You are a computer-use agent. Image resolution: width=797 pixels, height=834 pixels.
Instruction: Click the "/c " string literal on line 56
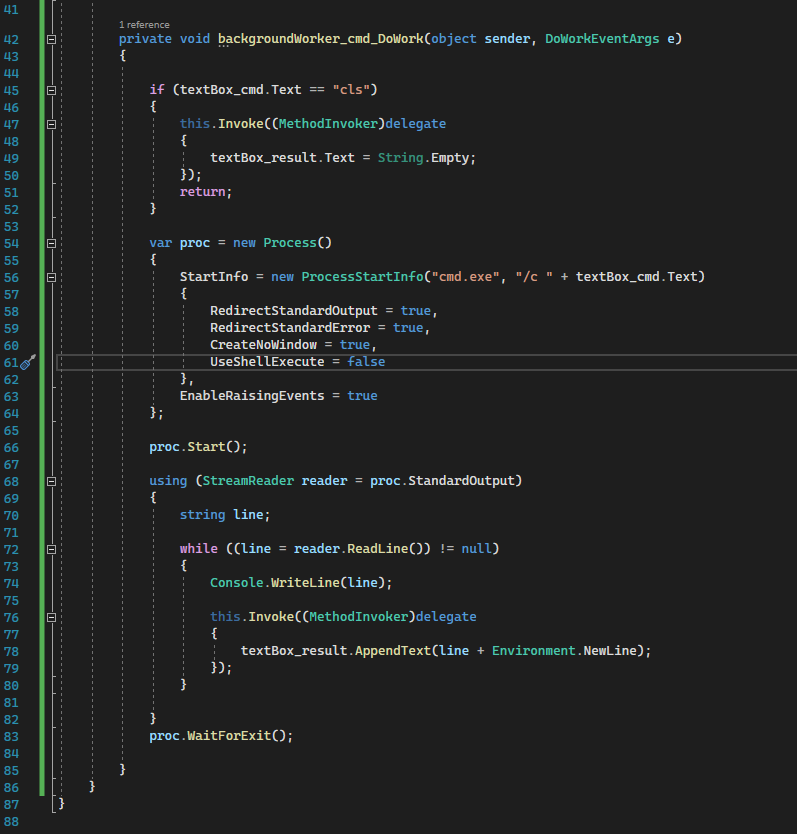[x=534, y=277]
